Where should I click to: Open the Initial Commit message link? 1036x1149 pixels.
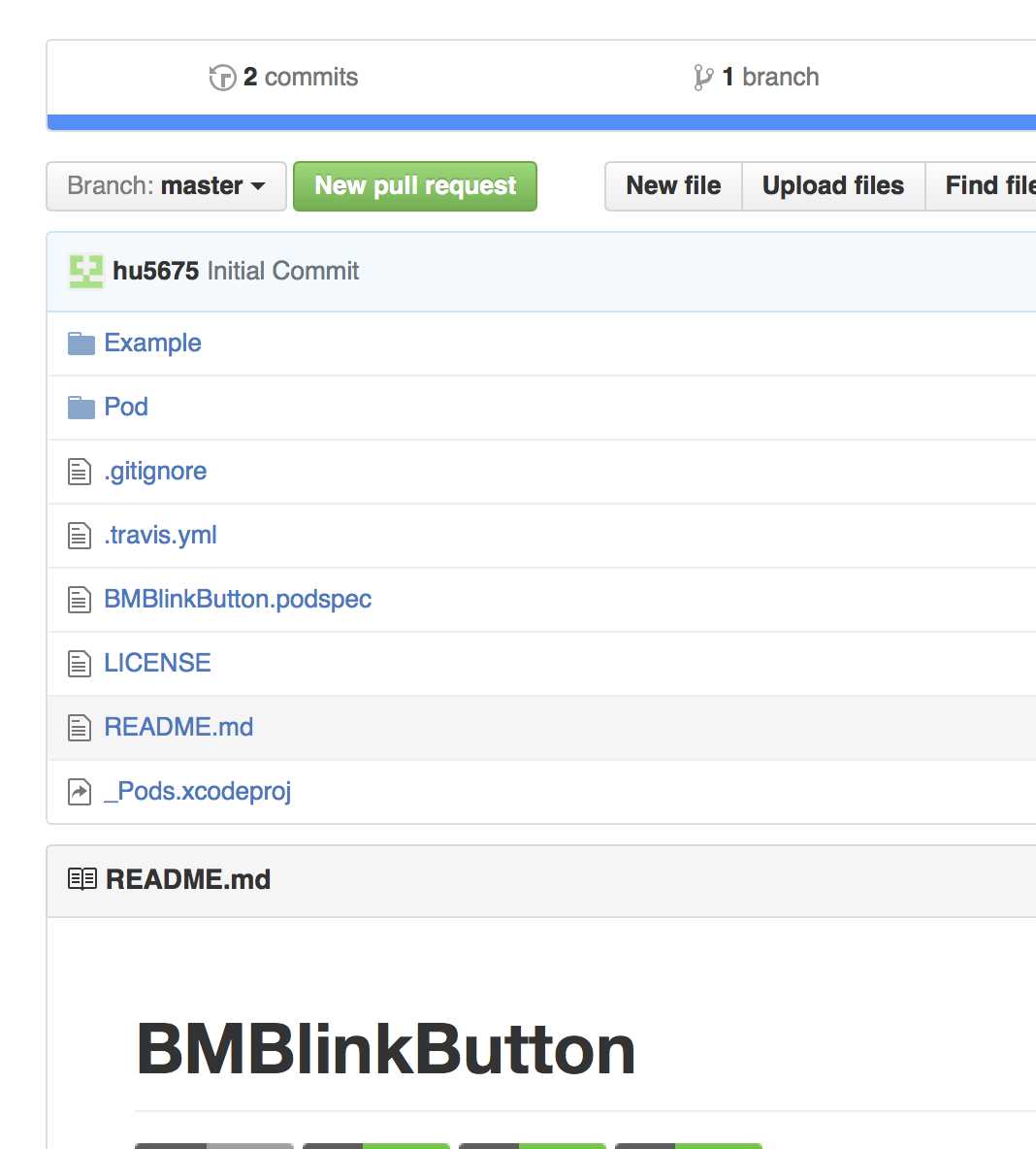coord(283,271)
